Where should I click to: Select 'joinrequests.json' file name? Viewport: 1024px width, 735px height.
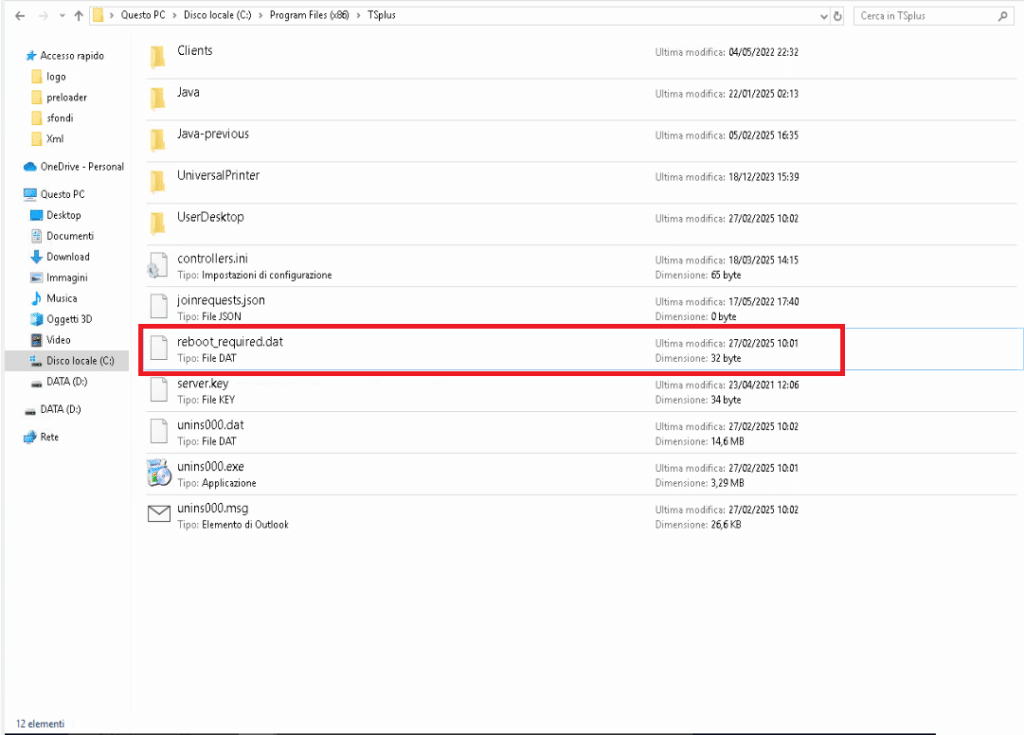click(221, 300)
